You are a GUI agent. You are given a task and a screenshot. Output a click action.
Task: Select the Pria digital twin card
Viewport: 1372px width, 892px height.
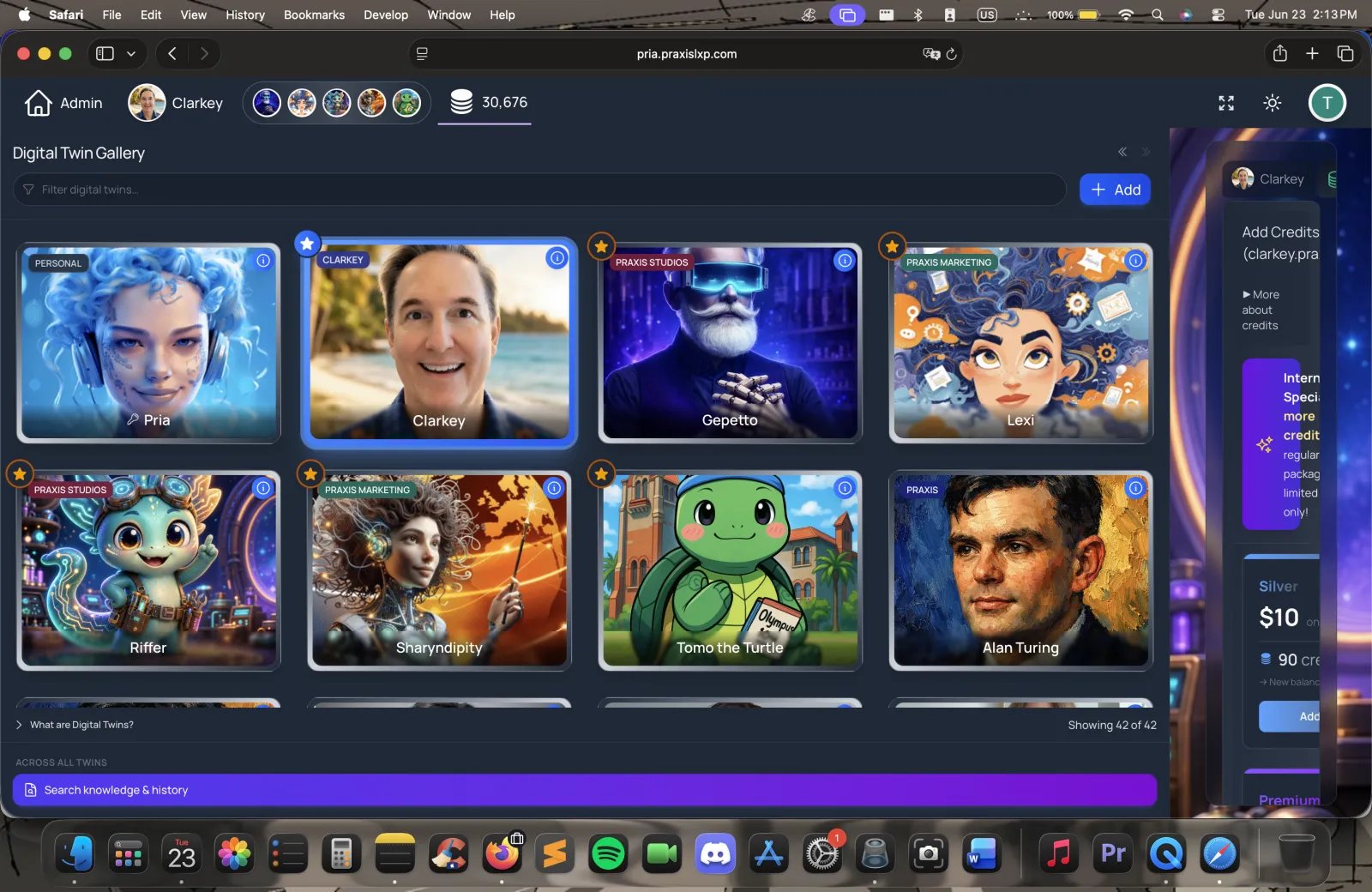click(x=148, y=343)
